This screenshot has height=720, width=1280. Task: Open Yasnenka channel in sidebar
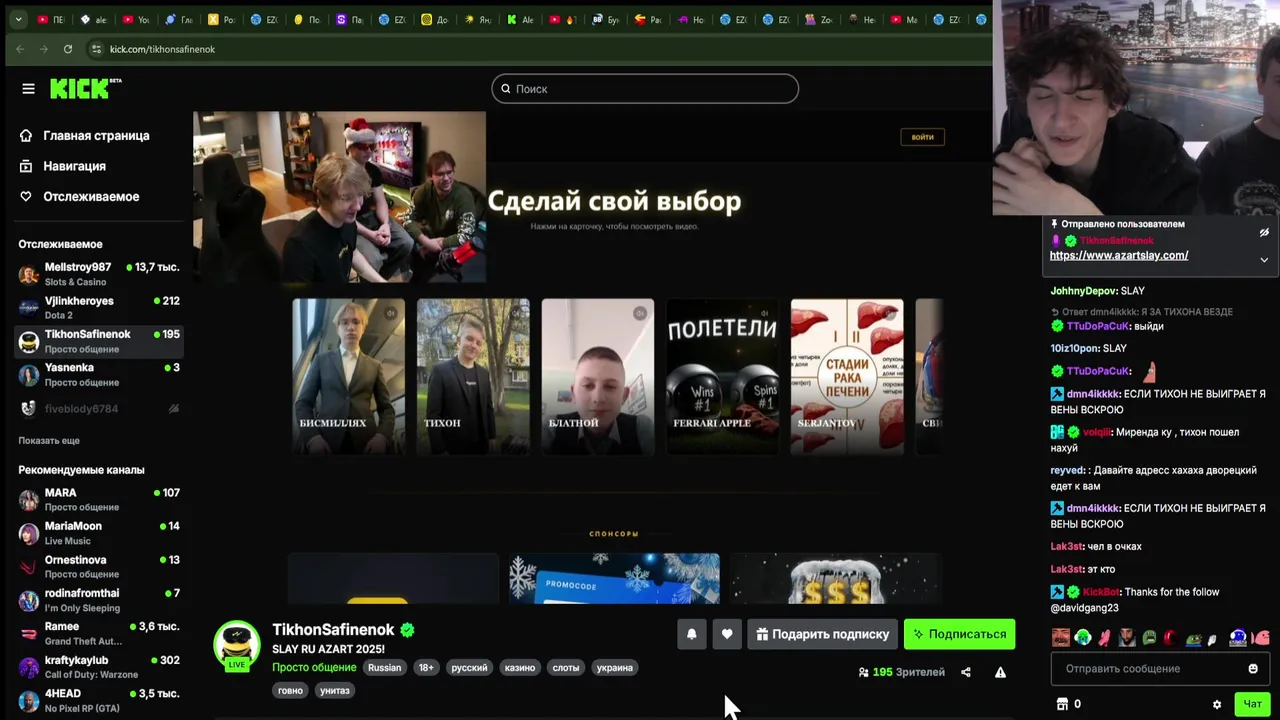tap(99, 374)
